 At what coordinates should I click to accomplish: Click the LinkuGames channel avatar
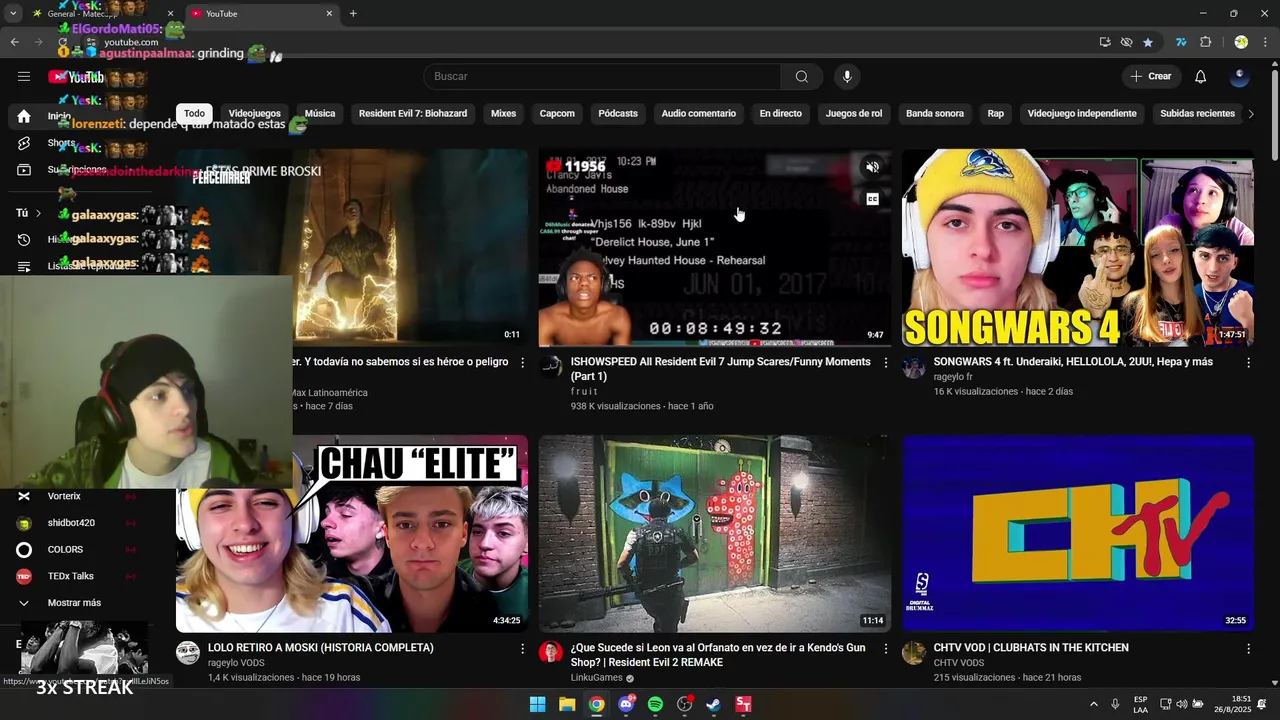[551, 653]
